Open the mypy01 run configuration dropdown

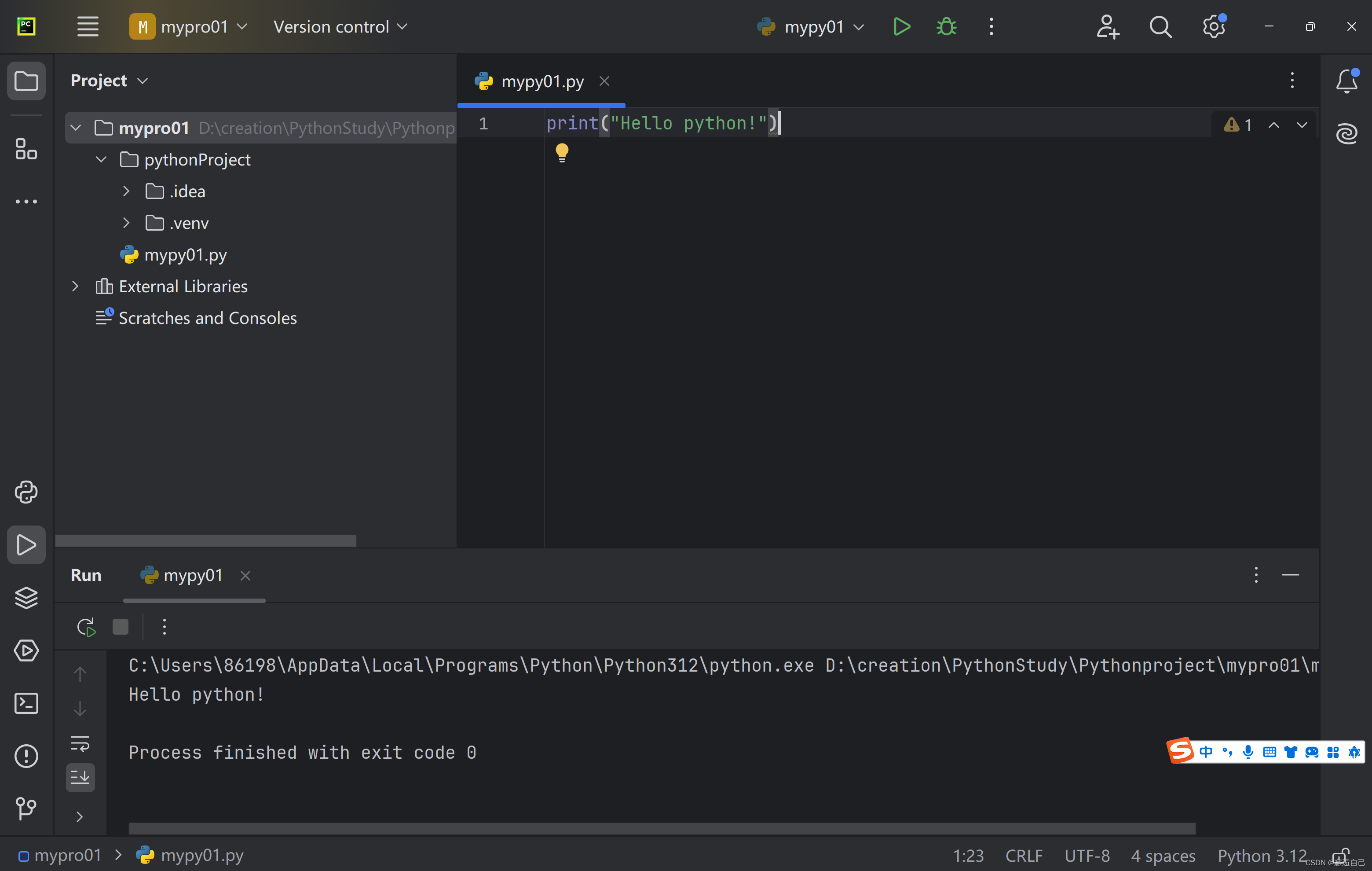(859, 26)
